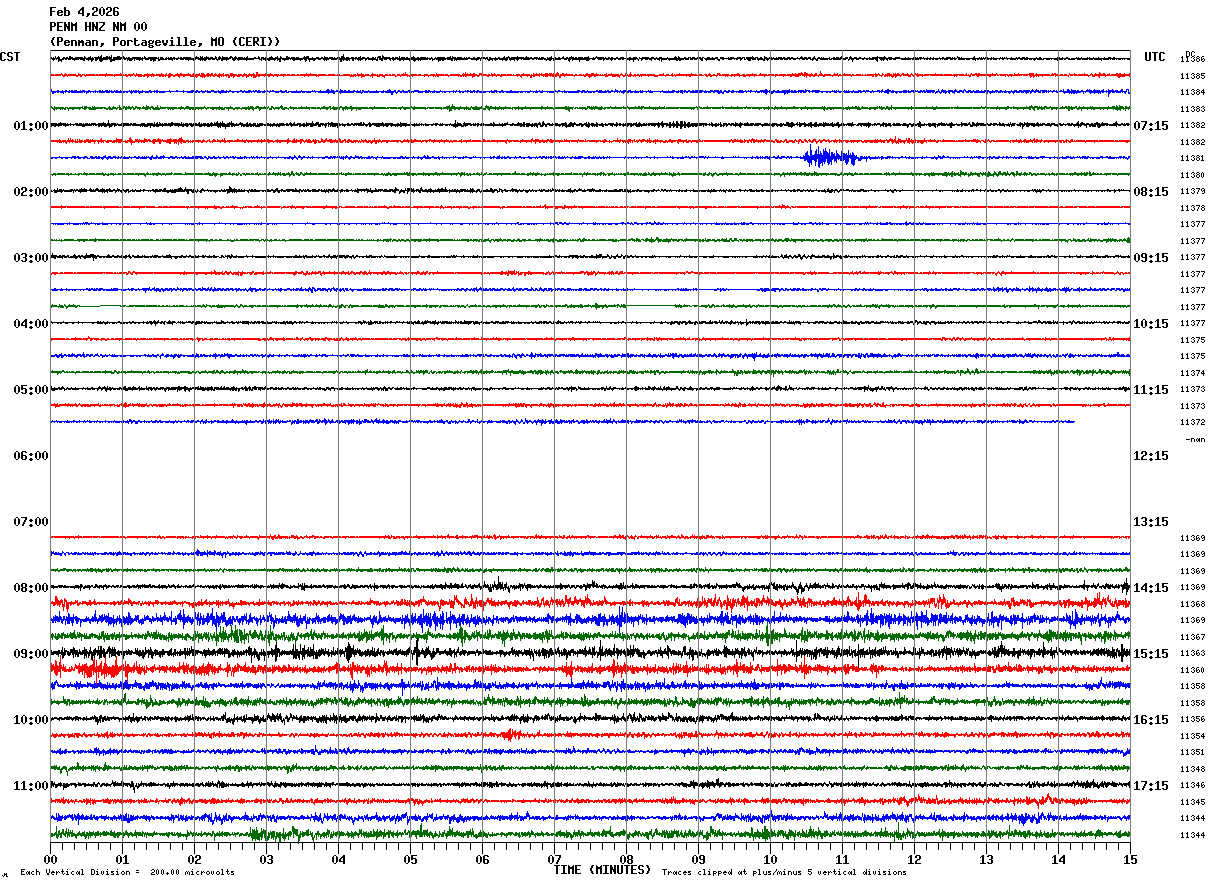Click the "11360" DC offset value
The height and width of the screenshot is (886, 1210).
coord(1192,670)
